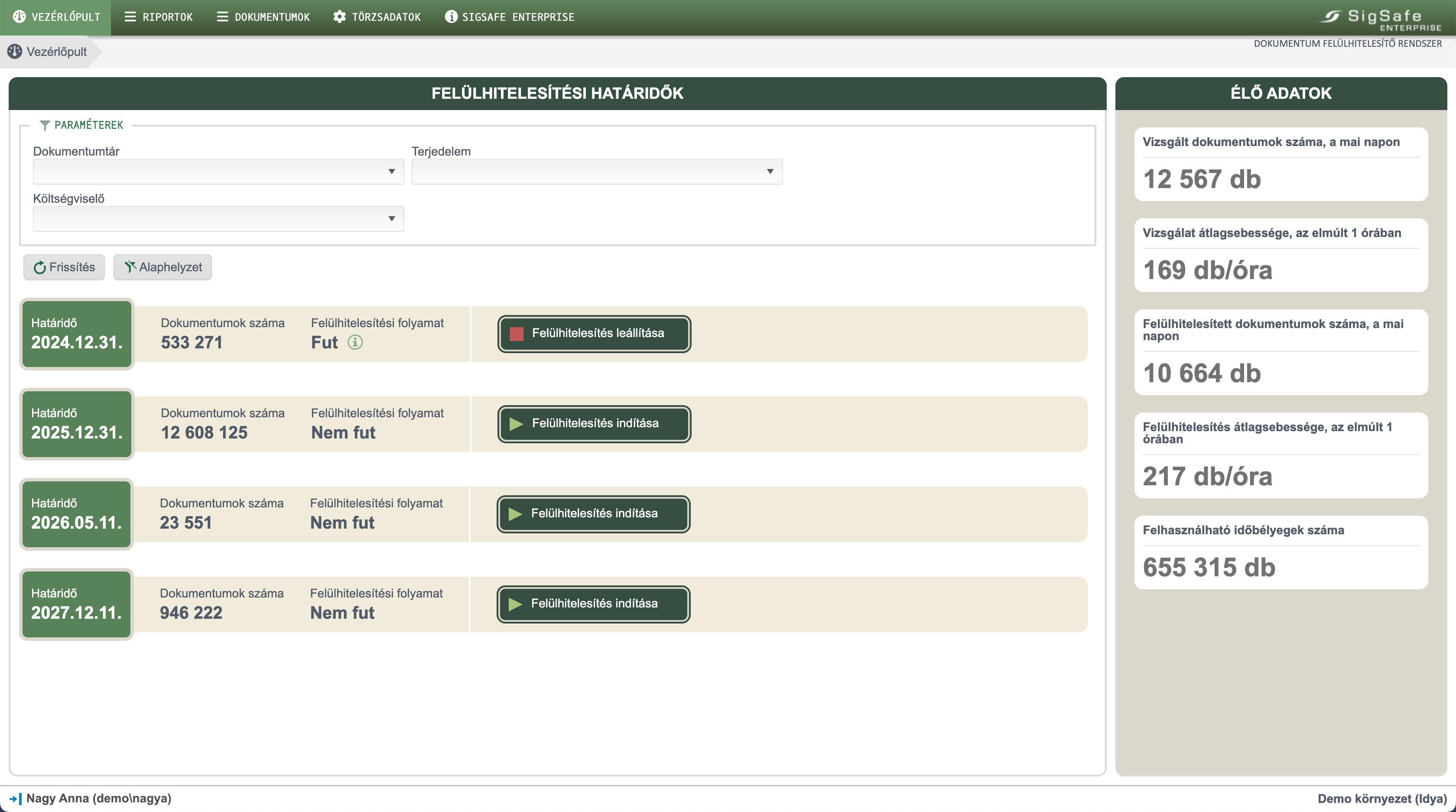Click the dashboard gauge icon in breadcrumb

point(15,52)
